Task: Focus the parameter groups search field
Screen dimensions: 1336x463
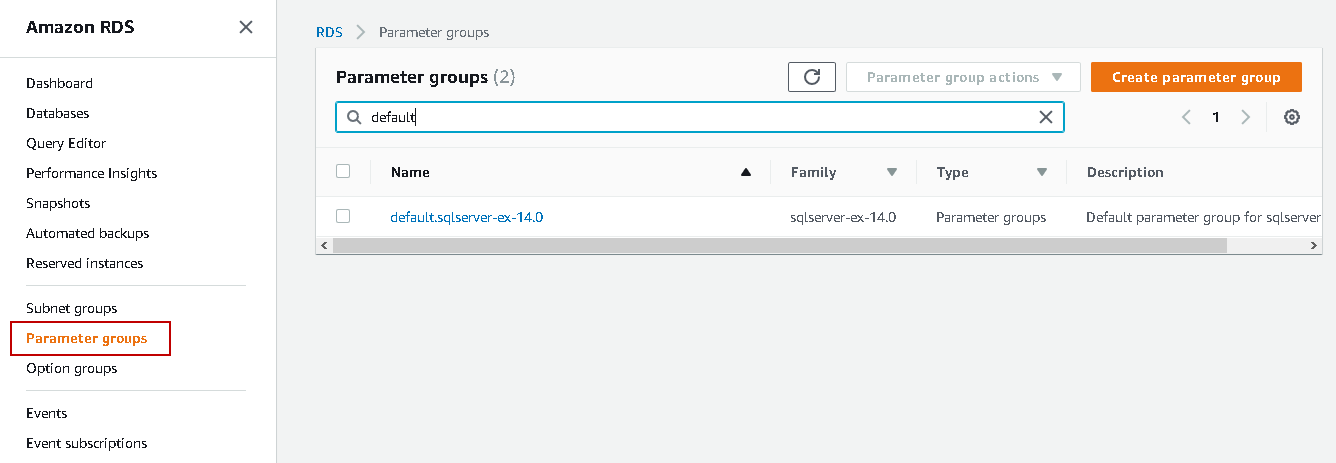Action: pyautogui.click(x=700, y=117)
